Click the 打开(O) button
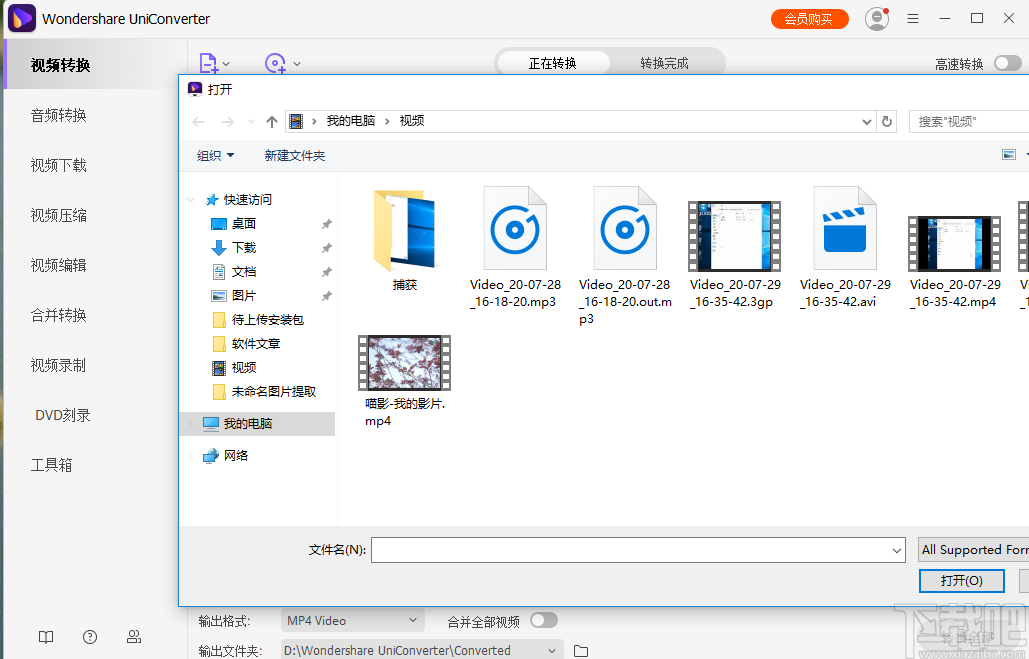The image size is (1029, 659). (961, 580)
